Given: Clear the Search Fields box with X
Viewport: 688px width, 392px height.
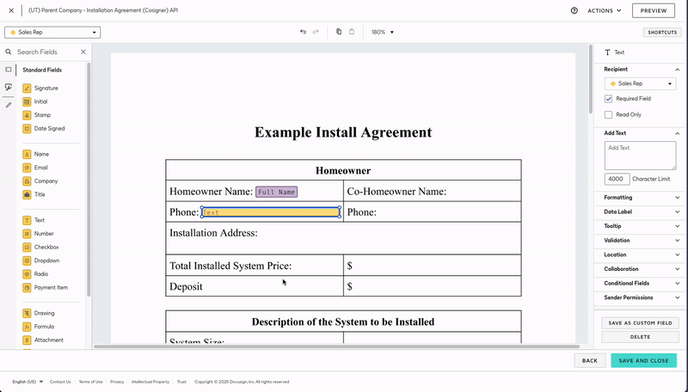Looking at the screenshot, I should tap(83, 52).
